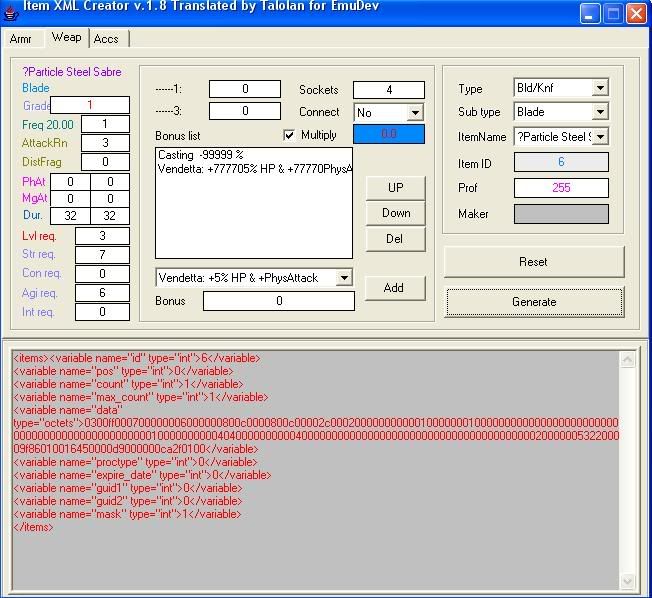
Task: Toggle the Multiply checkbox
Action: click(x=290, y=135)
